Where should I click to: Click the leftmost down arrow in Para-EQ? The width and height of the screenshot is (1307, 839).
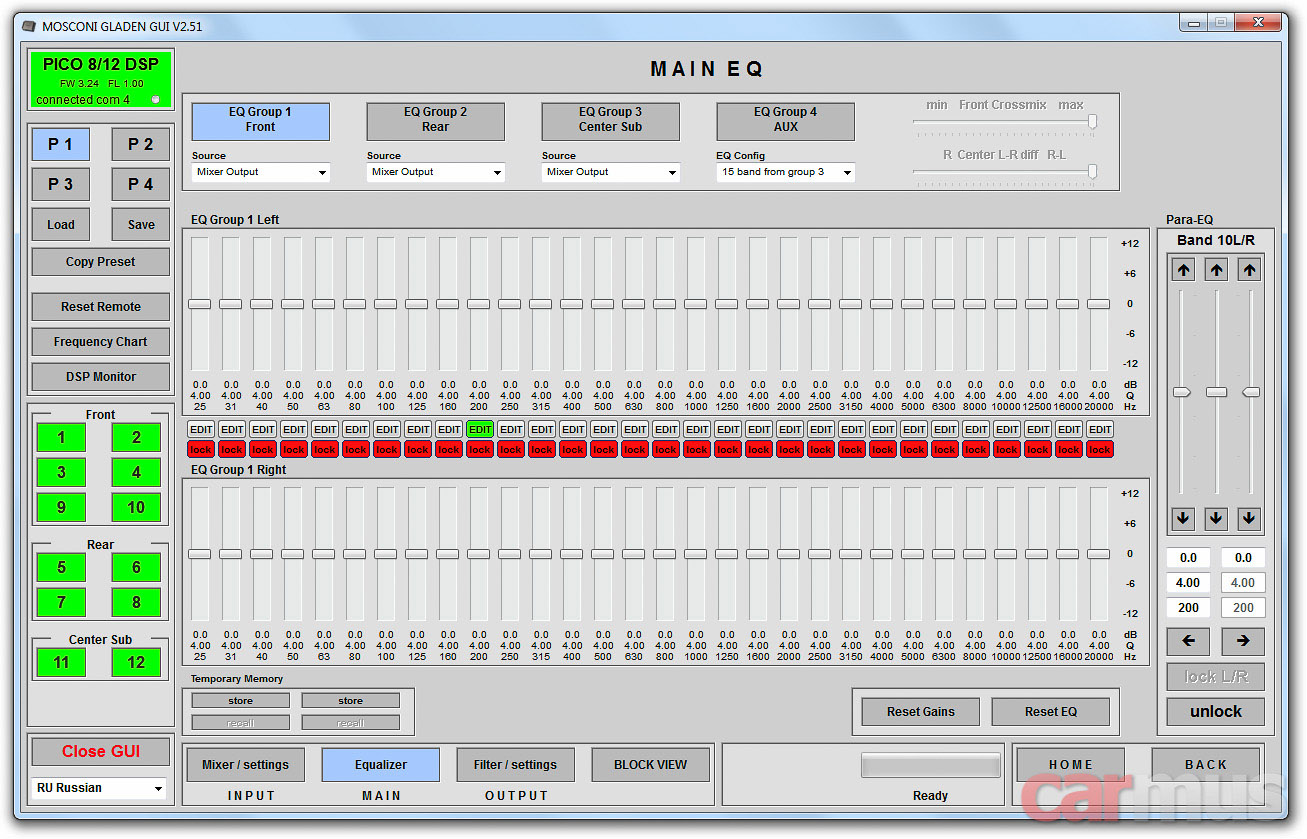coord(1184,519)
